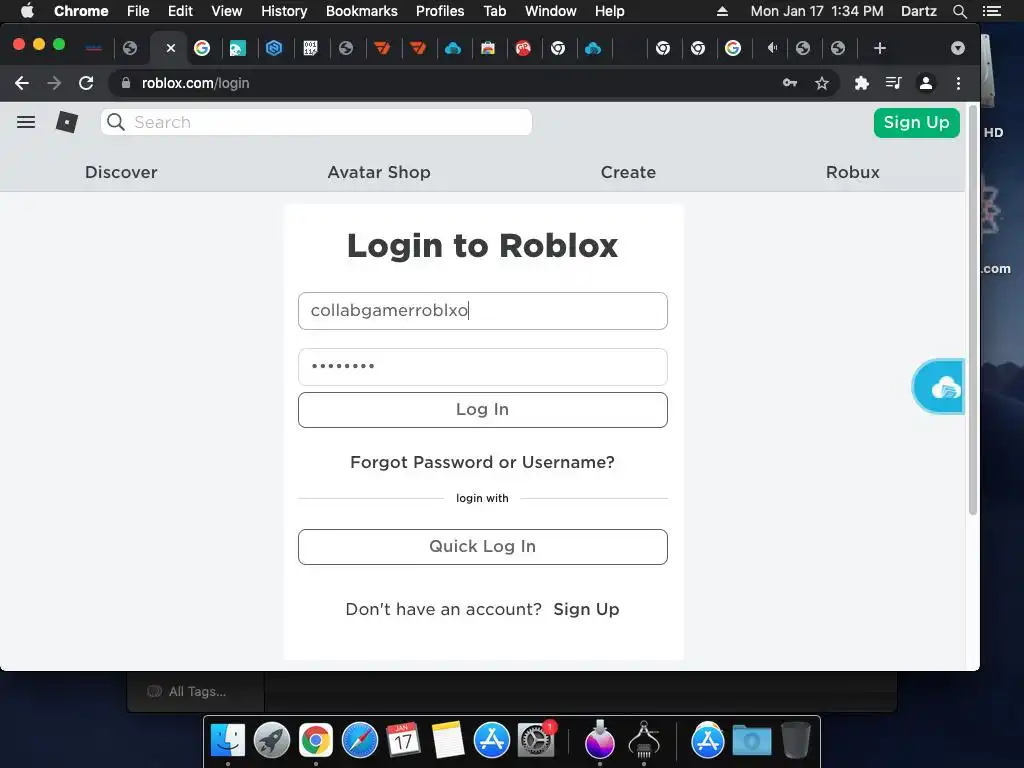Image resolution: width=1024 pixels, height=768 pixels.
Task: Open the History menu
Action: [x=284, y=11]
